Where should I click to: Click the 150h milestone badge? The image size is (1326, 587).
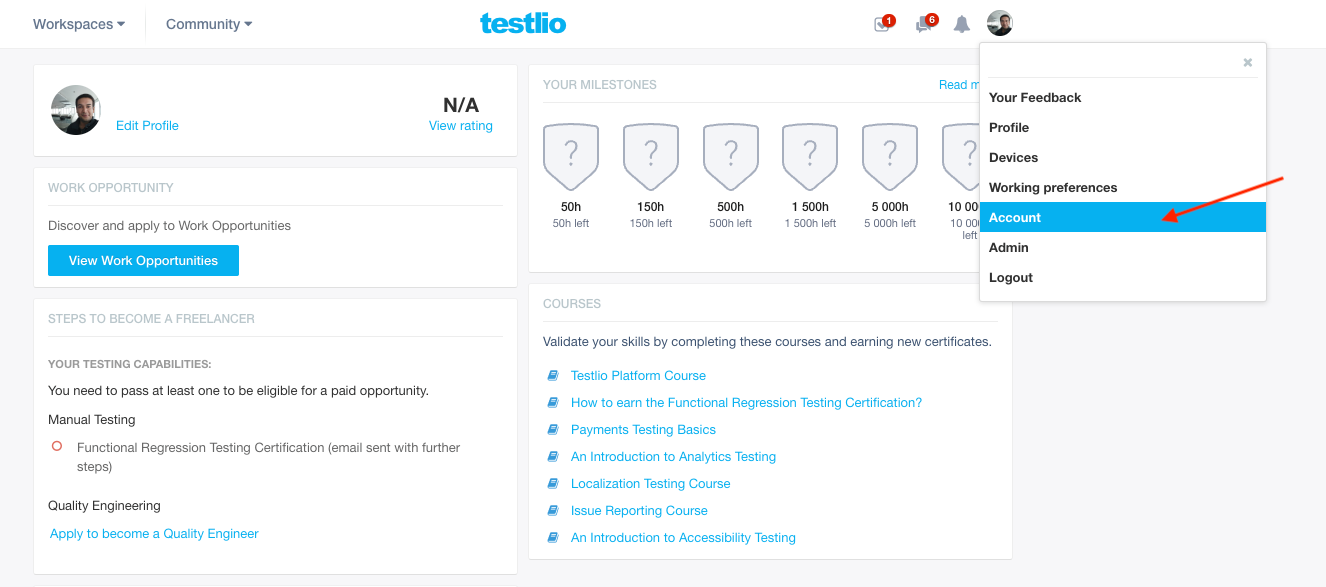651,157
